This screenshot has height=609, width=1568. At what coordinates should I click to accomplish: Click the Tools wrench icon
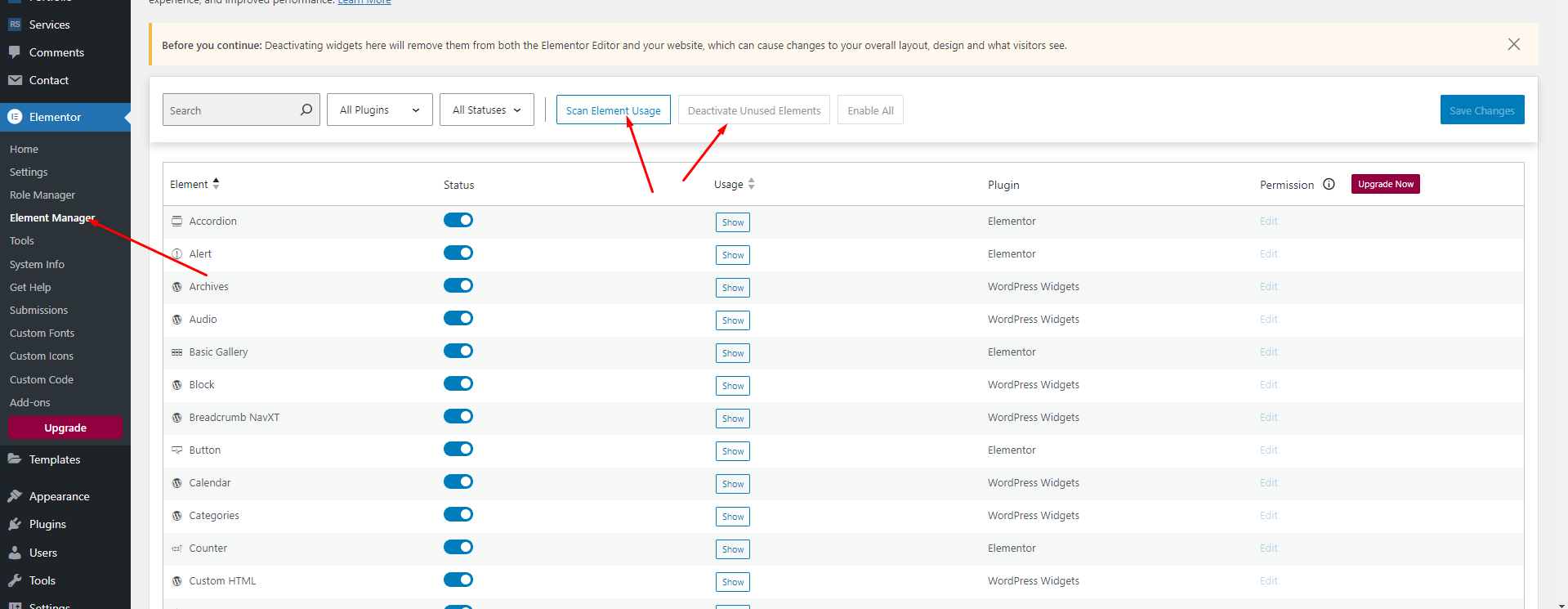click(x=15, y=580)
